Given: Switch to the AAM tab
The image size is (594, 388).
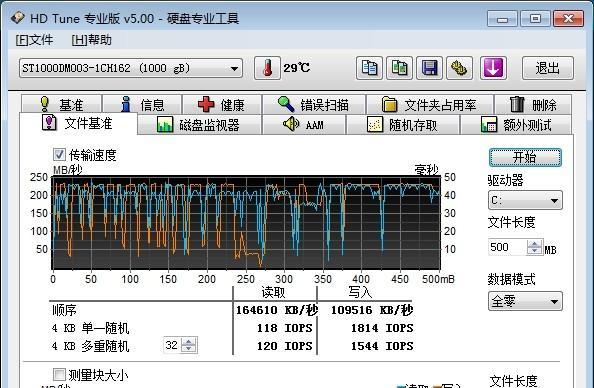Looking at the screenshot, I should [304, 125].
